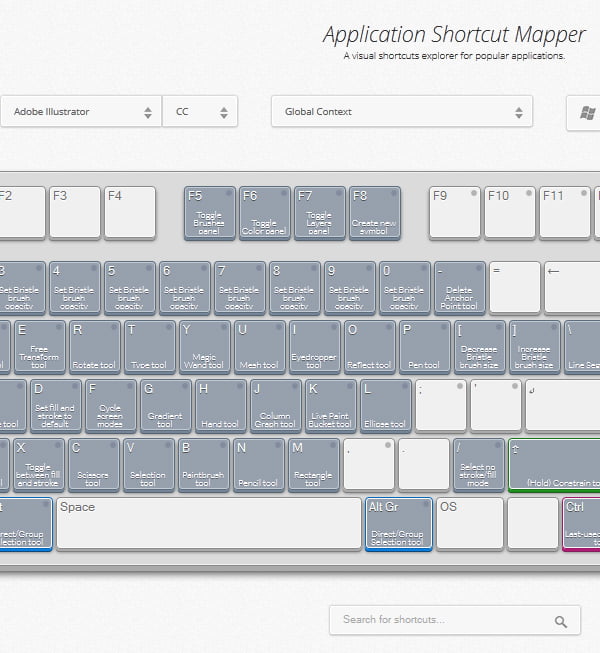Select the L Ellipse tool key
600x653 pixels.
[x=386, y=406]
